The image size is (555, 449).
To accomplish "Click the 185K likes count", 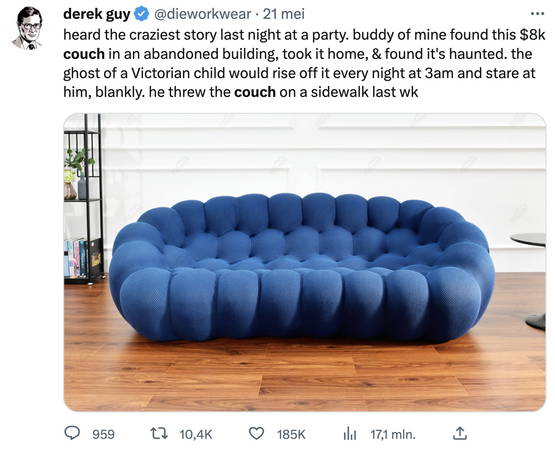I will (291, 434).
